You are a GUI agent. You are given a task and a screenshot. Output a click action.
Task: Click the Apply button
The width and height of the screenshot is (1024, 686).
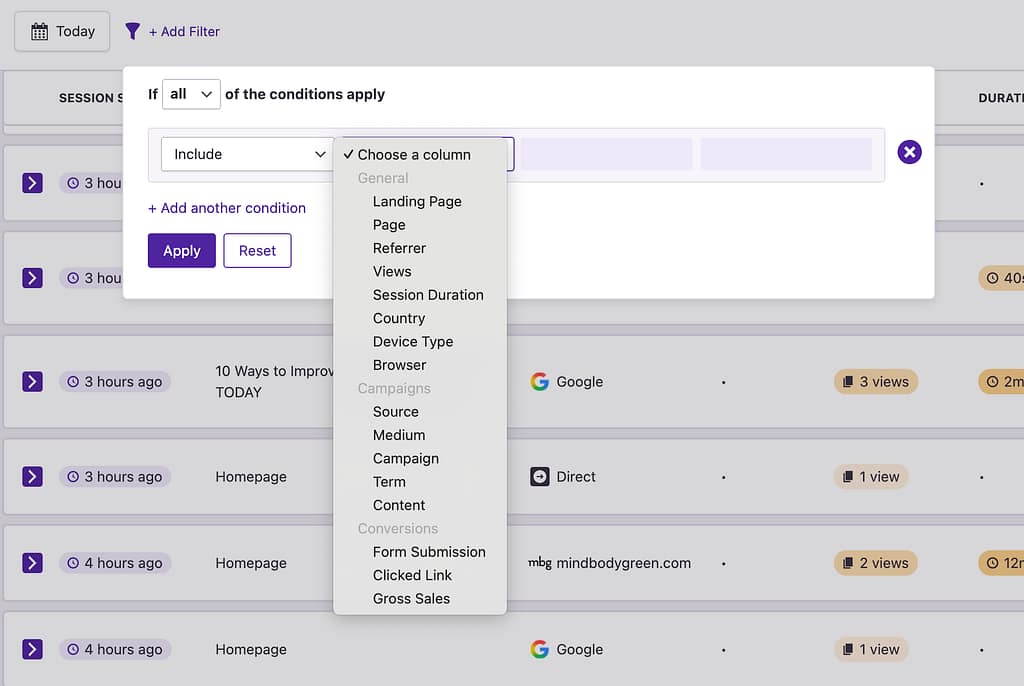click(181, 250)
